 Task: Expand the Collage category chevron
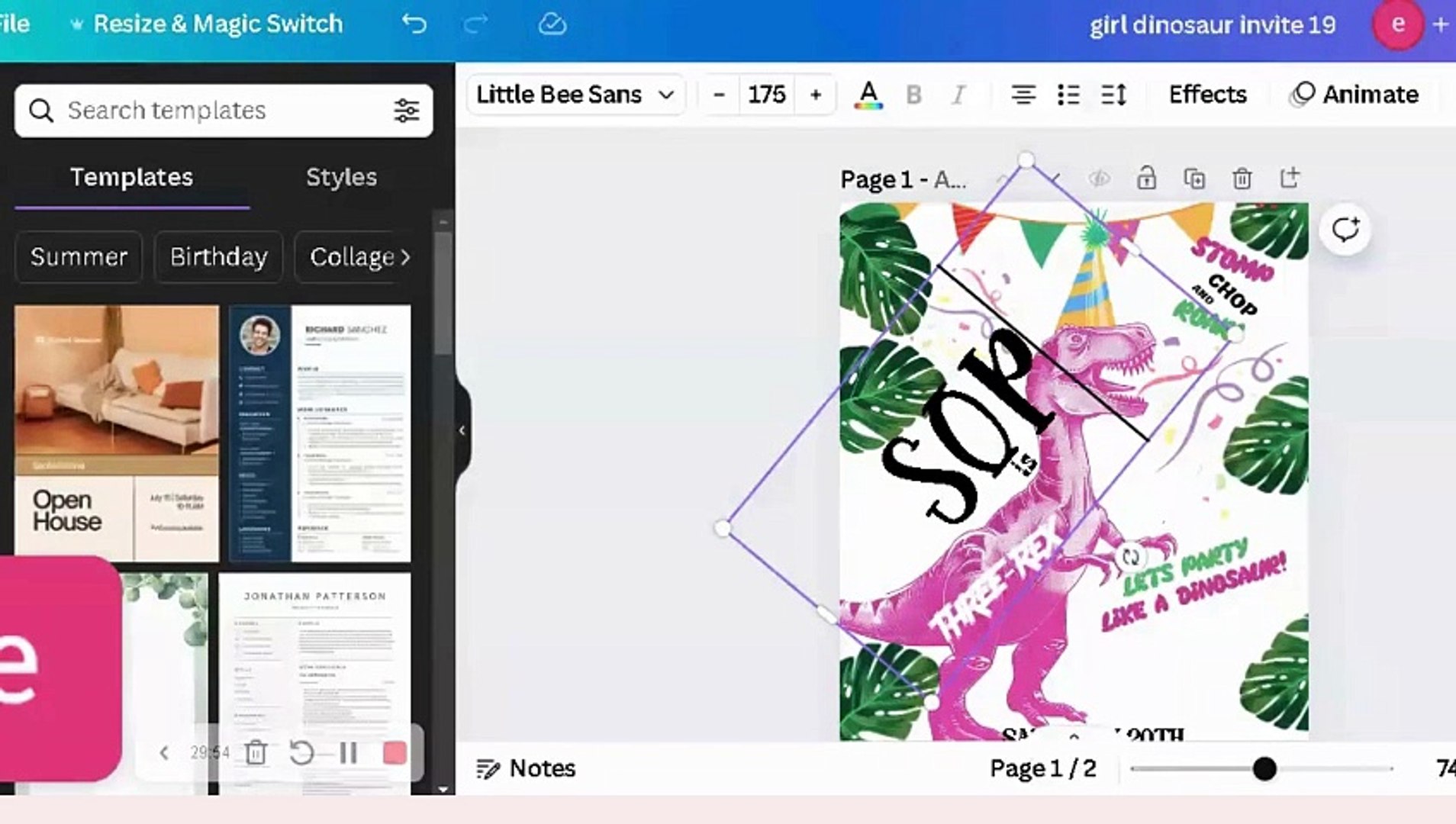[x=404, y=257]
